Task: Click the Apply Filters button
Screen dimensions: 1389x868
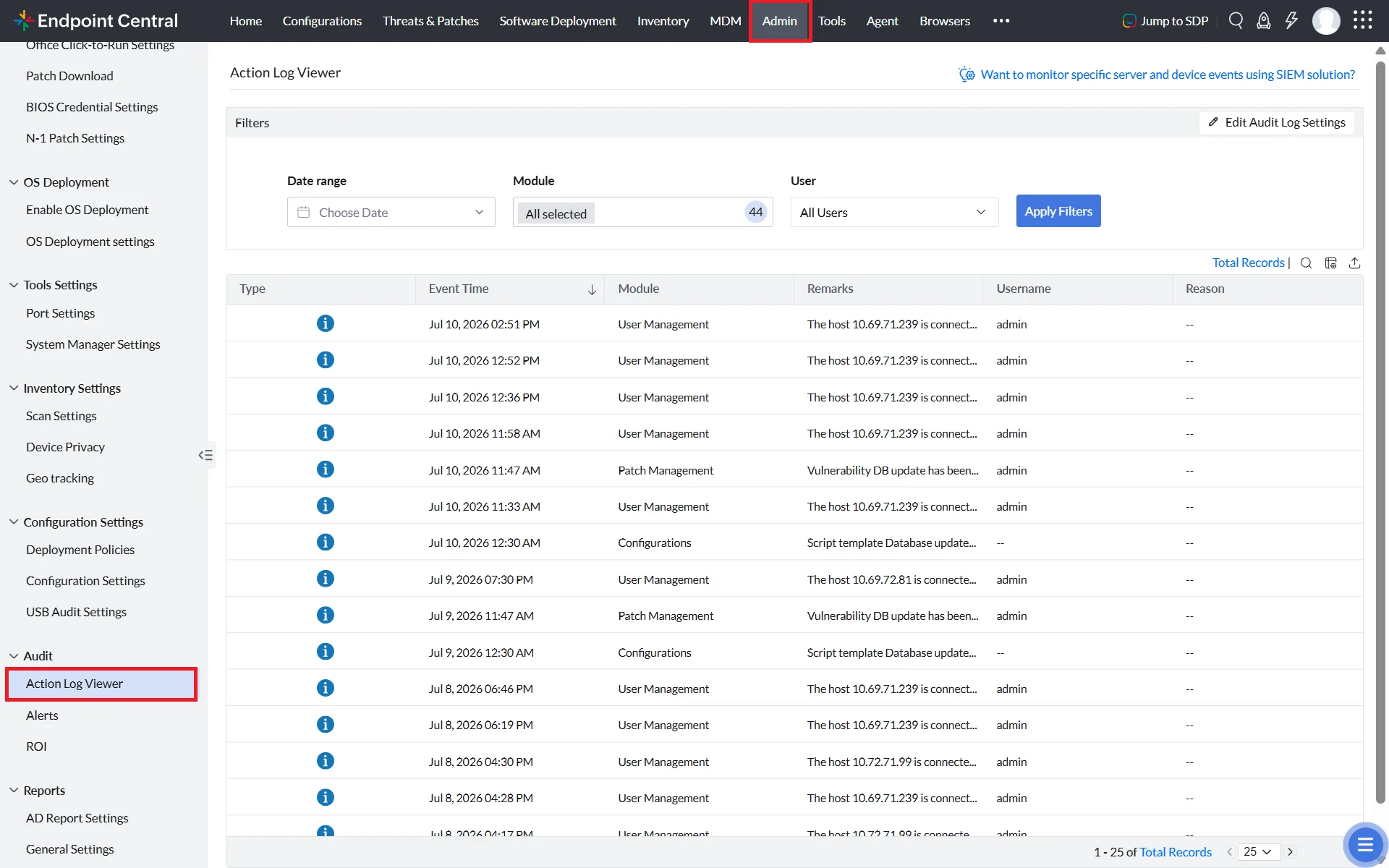Action: [x=1058, y=211]
